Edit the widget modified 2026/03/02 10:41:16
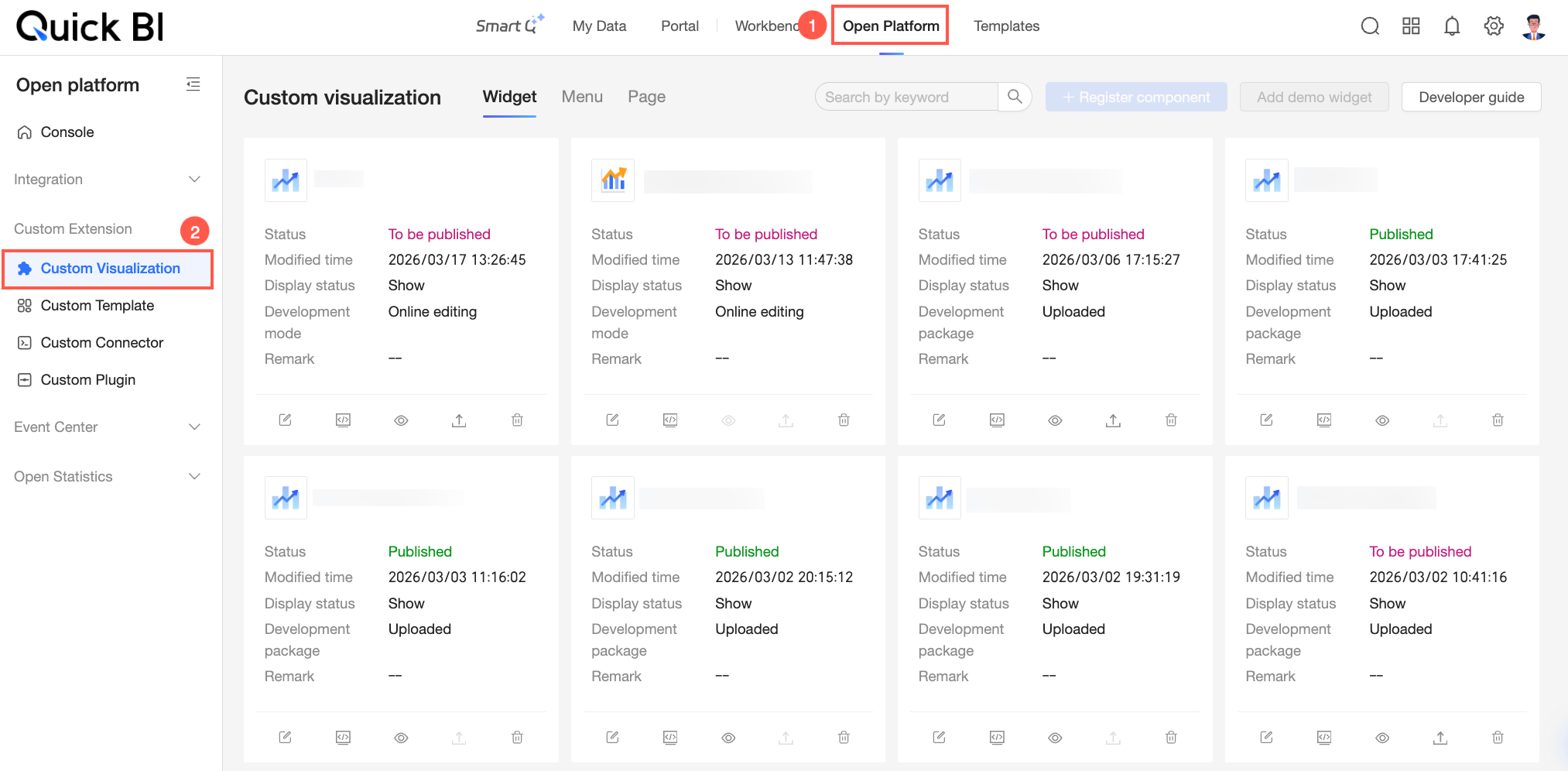Screen dimensions: 1568x771 [1266, 737]
